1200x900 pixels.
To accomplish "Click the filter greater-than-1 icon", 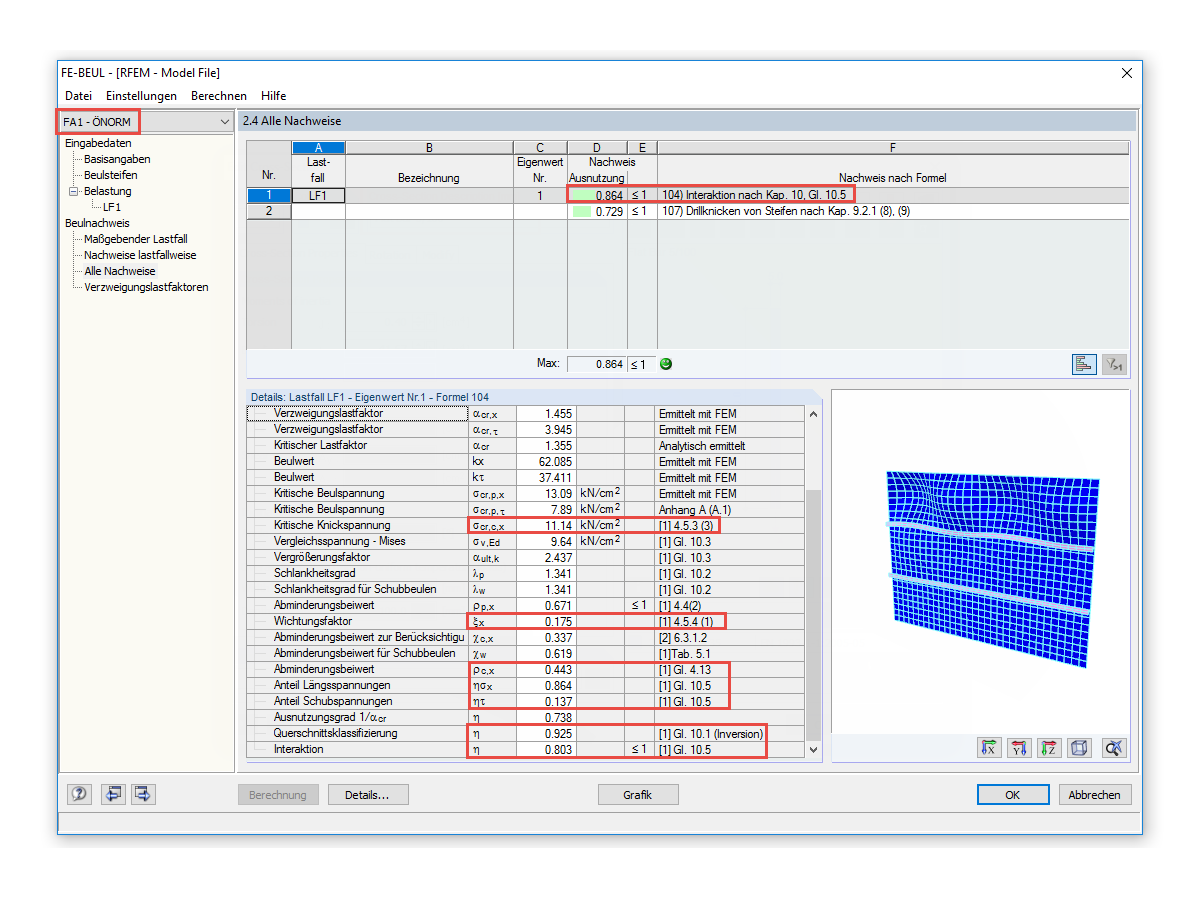I will pyautogui.click(x=1115, y=364).
